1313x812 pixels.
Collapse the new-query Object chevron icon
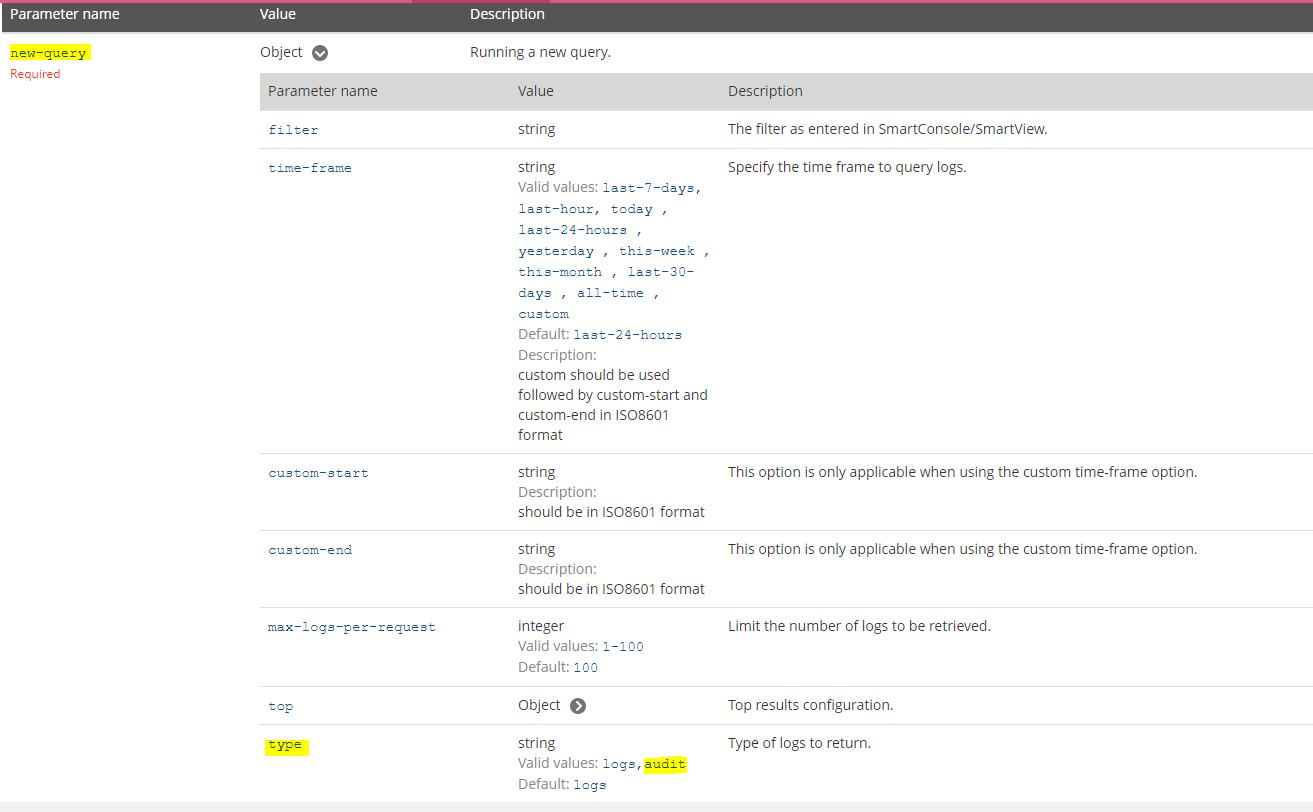tap(320, 53)
